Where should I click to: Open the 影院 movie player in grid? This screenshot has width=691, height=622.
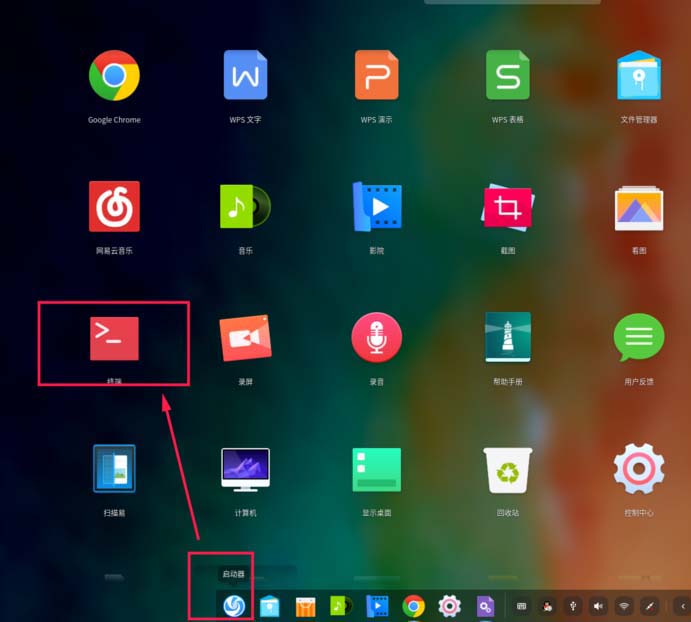377,206
